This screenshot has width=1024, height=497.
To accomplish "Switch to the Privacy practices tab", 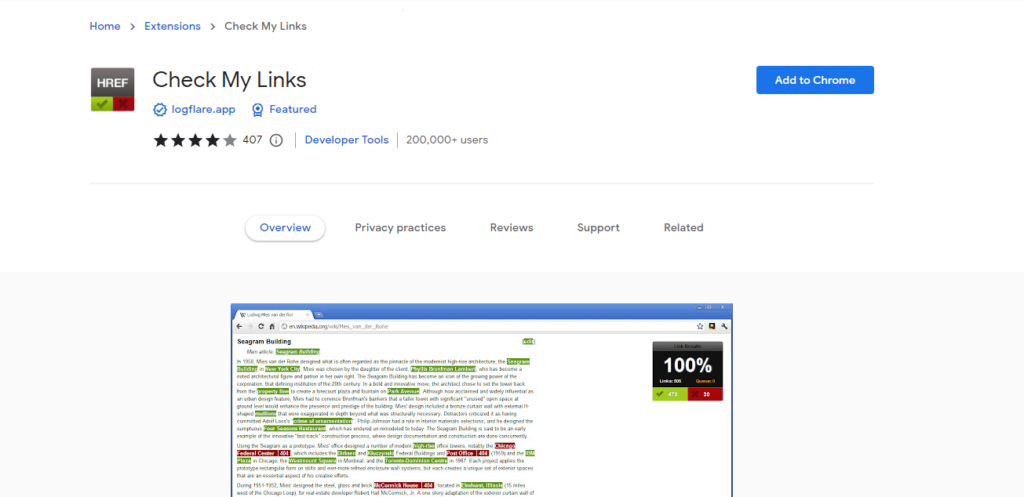I will pos(400,228).
